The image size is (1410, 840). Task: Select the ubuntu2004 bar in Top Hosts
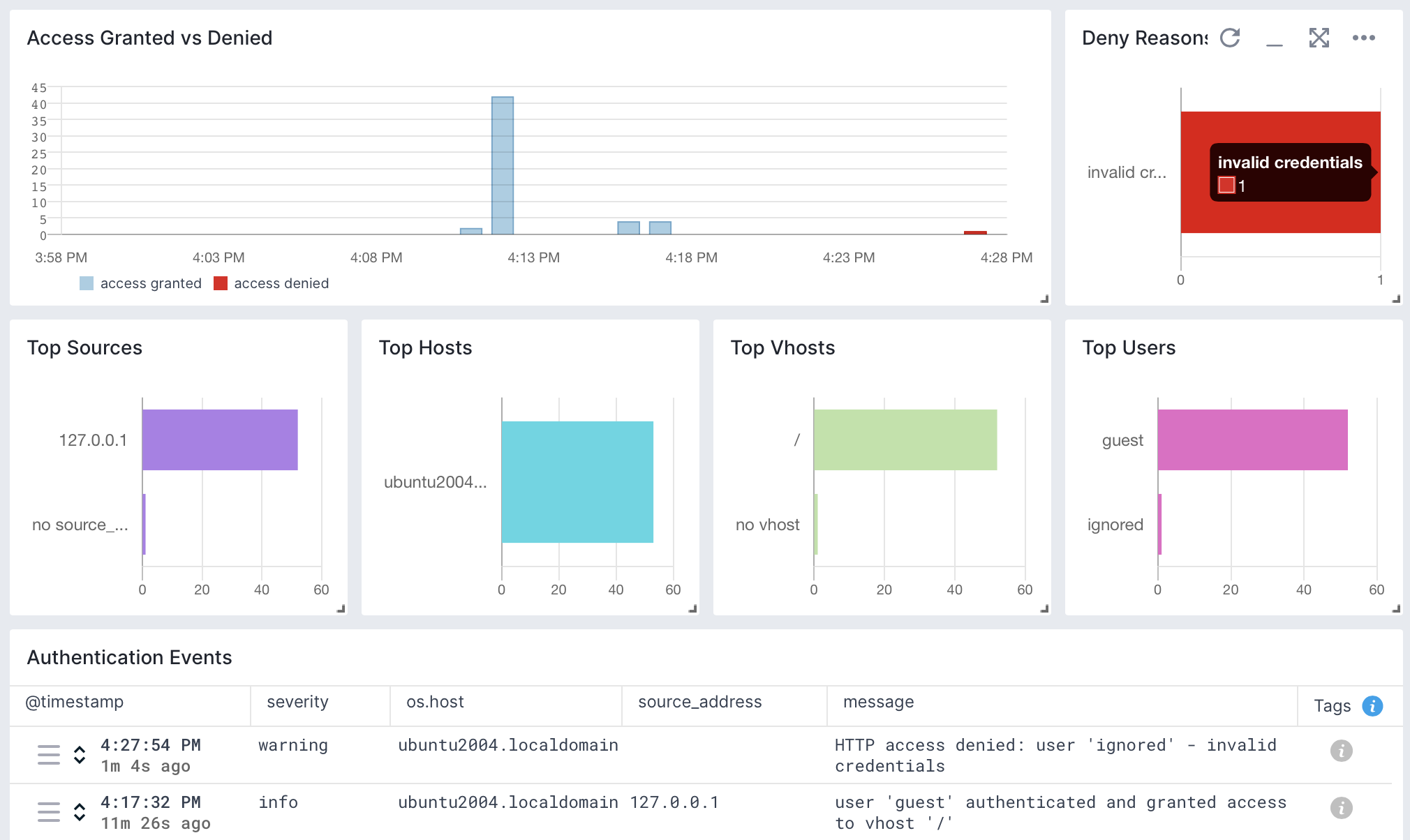577,482
